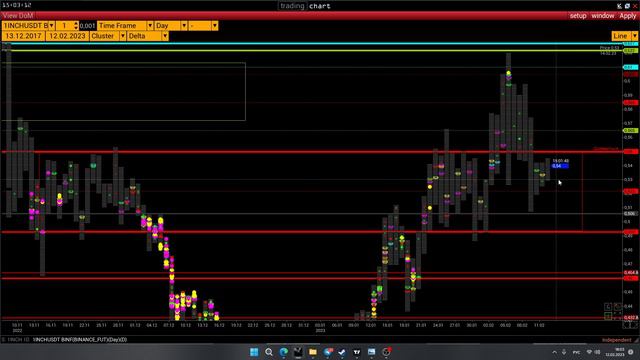Click the 0.432 red level label

point(631,317)
